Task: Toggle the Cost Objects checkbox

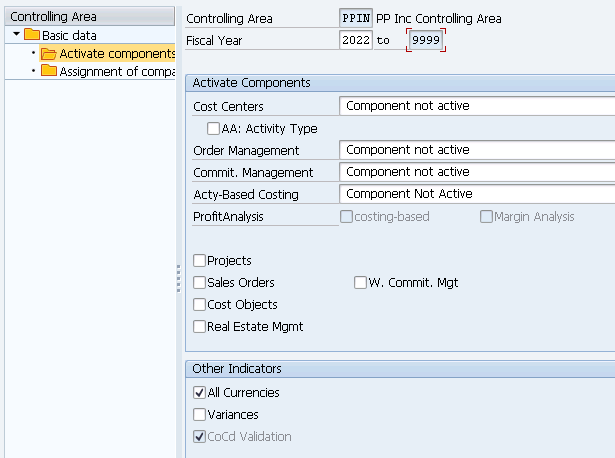Action: click(199, 304)
